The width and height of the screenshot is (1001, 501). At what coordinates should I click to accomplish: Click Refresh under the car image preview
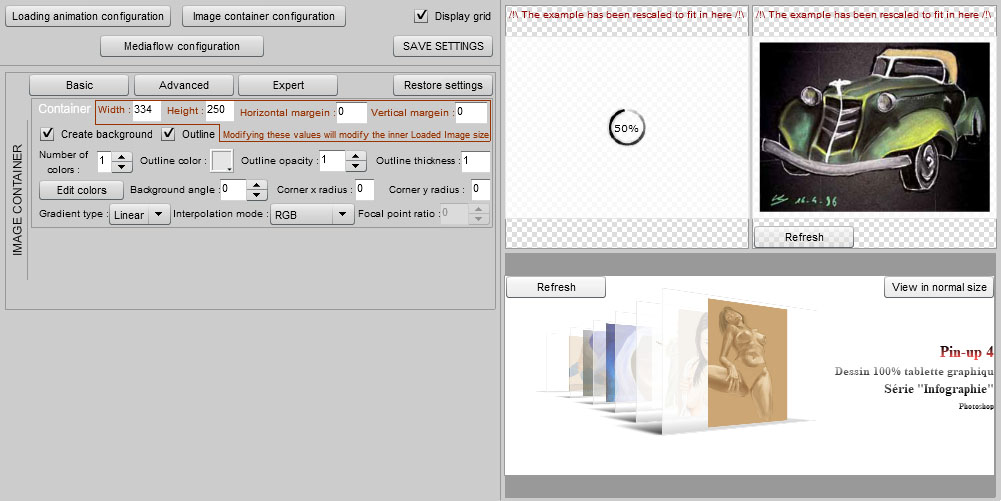804,237
